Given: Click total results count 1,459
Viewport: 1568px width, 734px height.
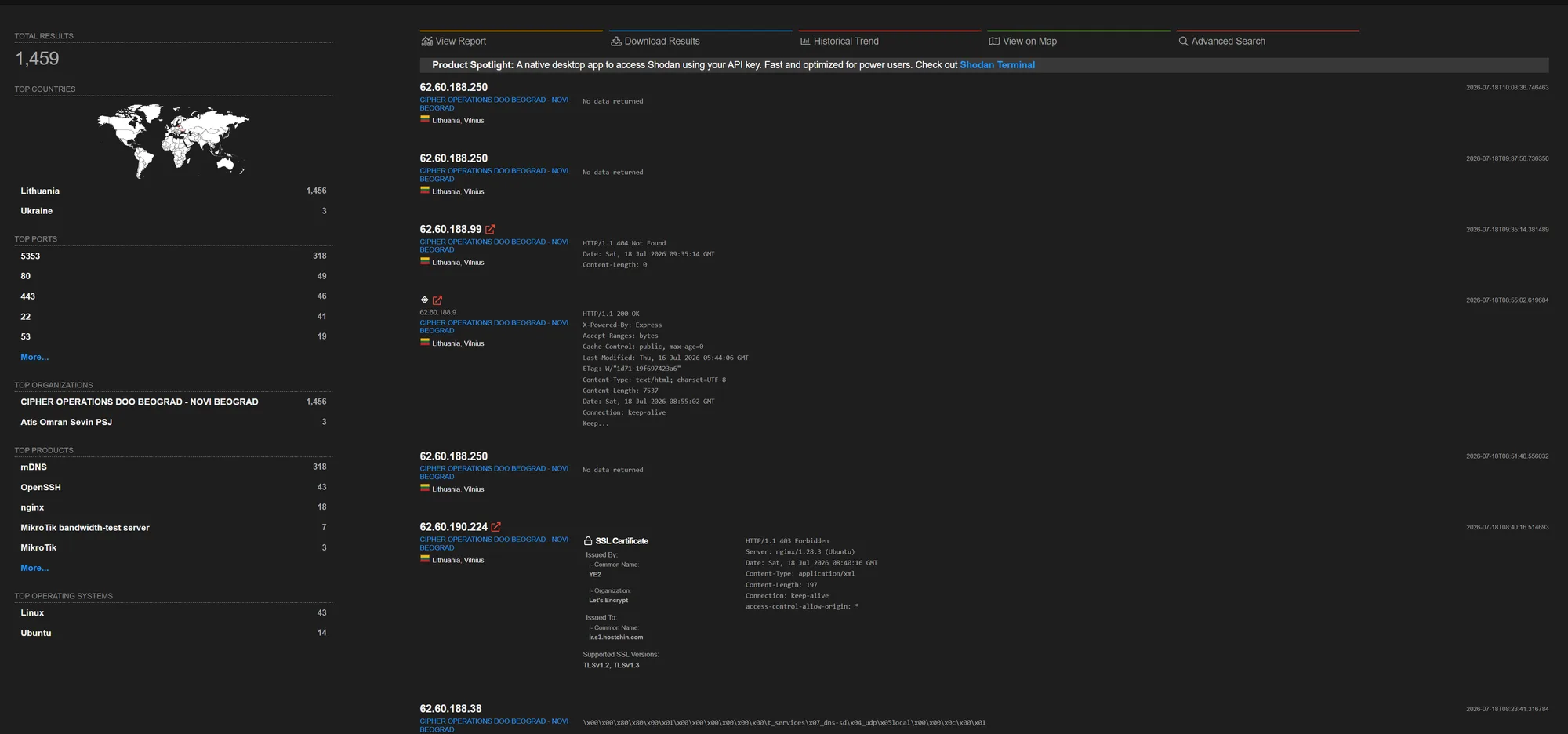Looking at the screenshot, I should [x=37, y=58].
